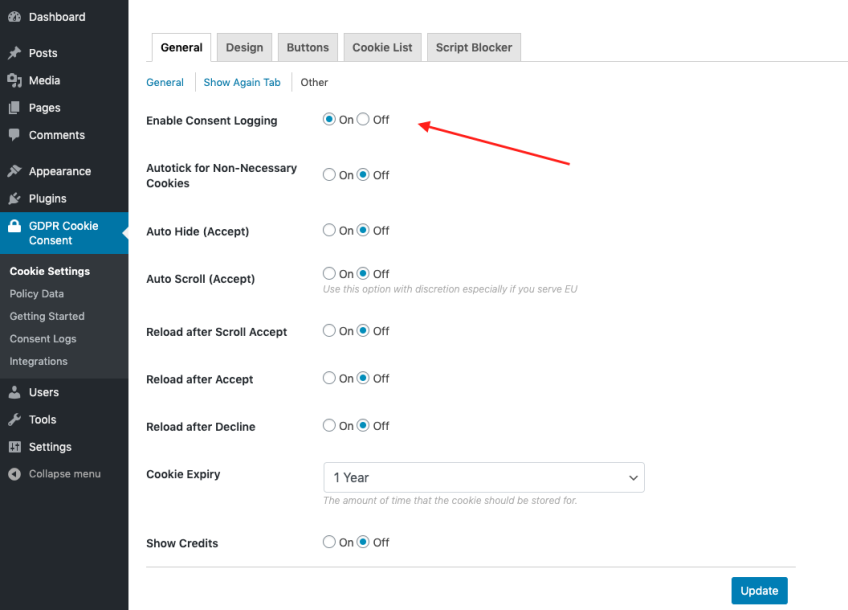Click the Update button
This screenshot has width=848, height=610.
(x=759, y=590)
